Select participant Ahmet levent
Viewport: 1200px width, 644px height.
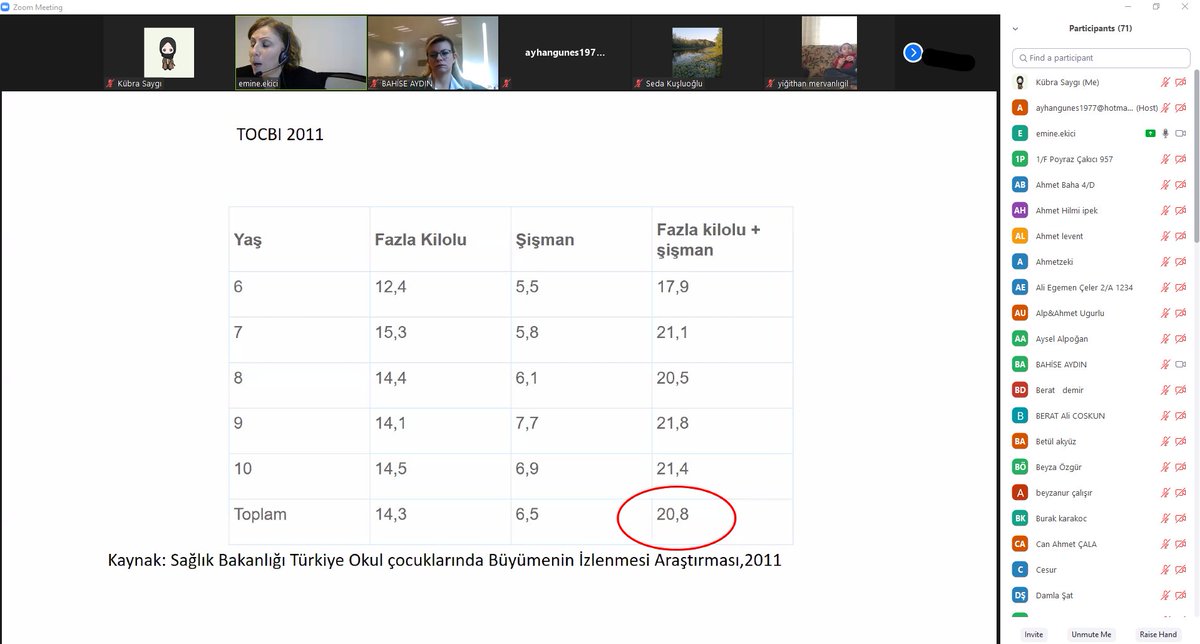pos(1100,236)
